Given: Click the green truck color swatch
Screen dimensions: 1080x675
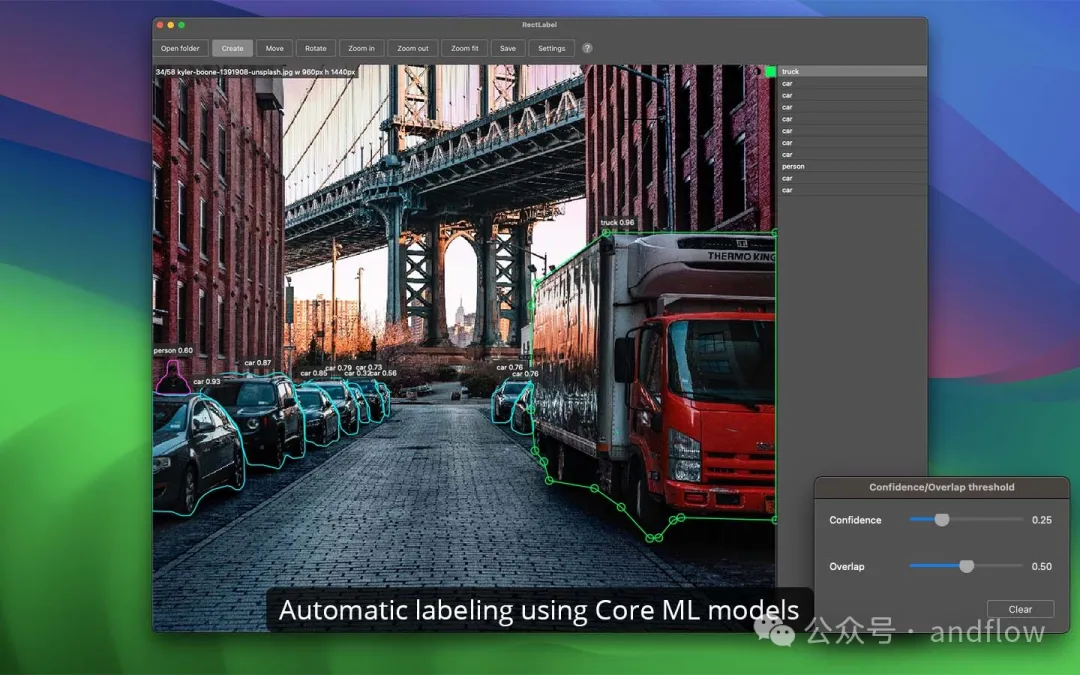Looking at the screenshot, I should pyautogui.click(x=770, y=72).
